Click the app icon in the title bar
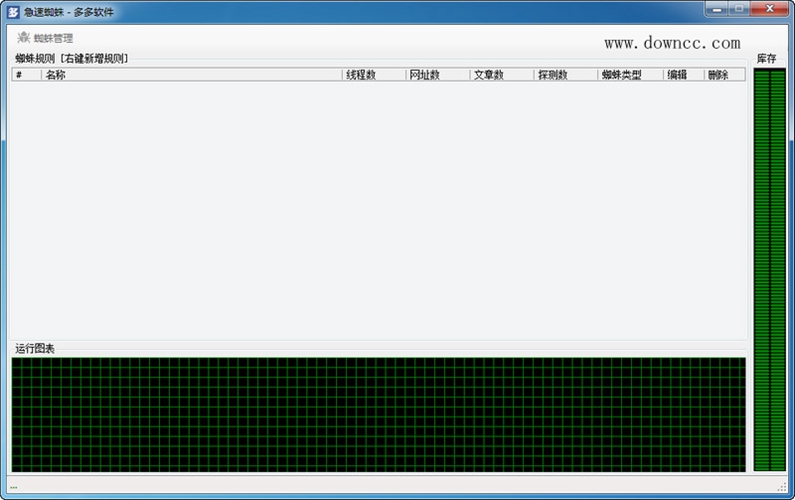795x500 pixels. tap(13, 11)
